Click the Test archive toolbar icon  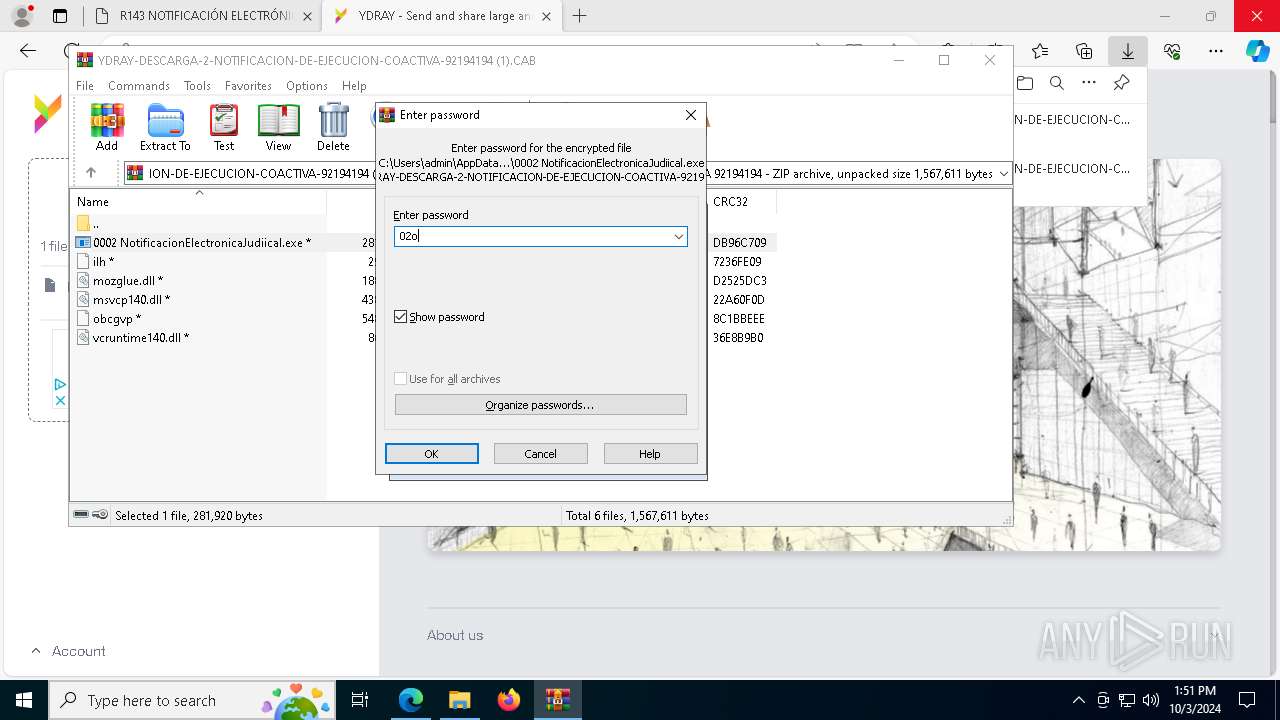(x=224, y=127)
